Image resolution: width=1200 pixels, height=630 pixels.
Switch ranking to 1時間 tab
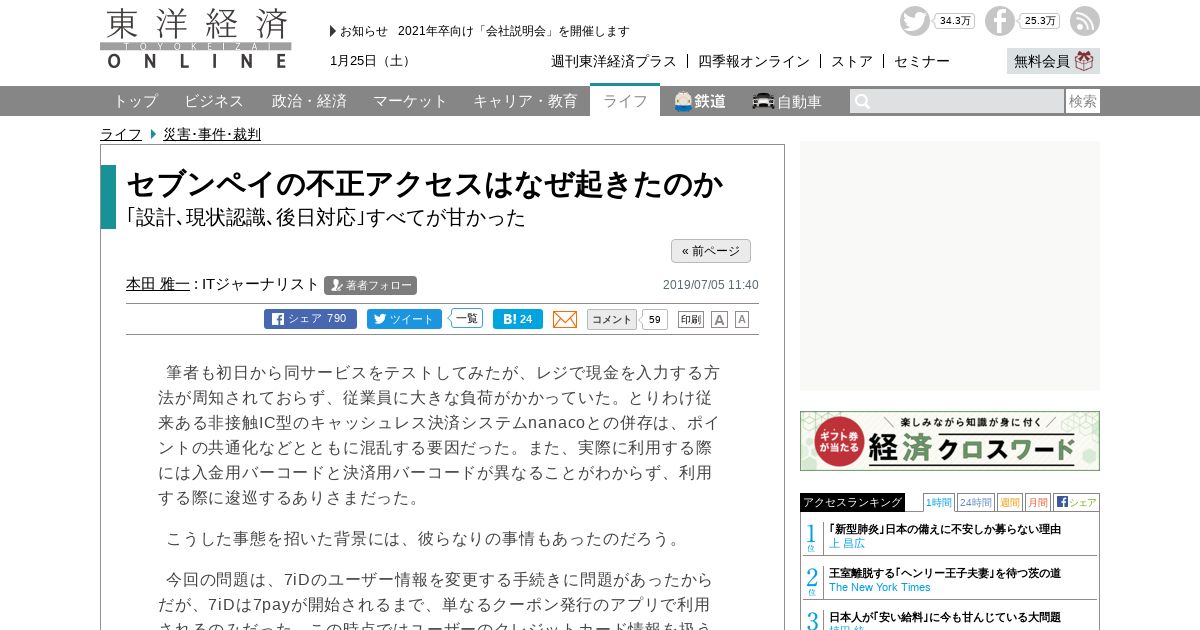pos(939,502)
